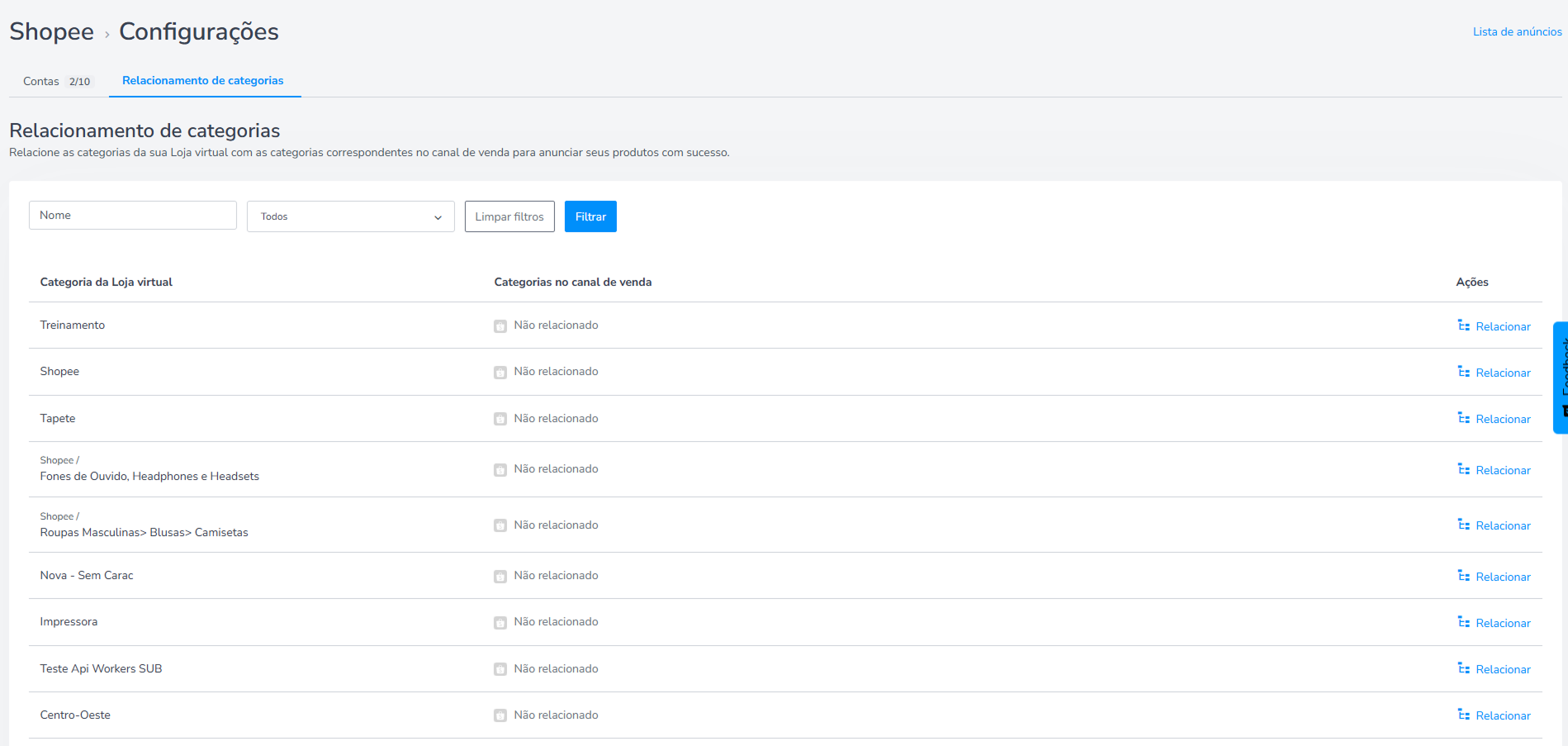Viewport: 1568px width, 746px height.
Task: Click 'Não relacionado' text in the Treinamento row
Action: (x=557, y=325)
